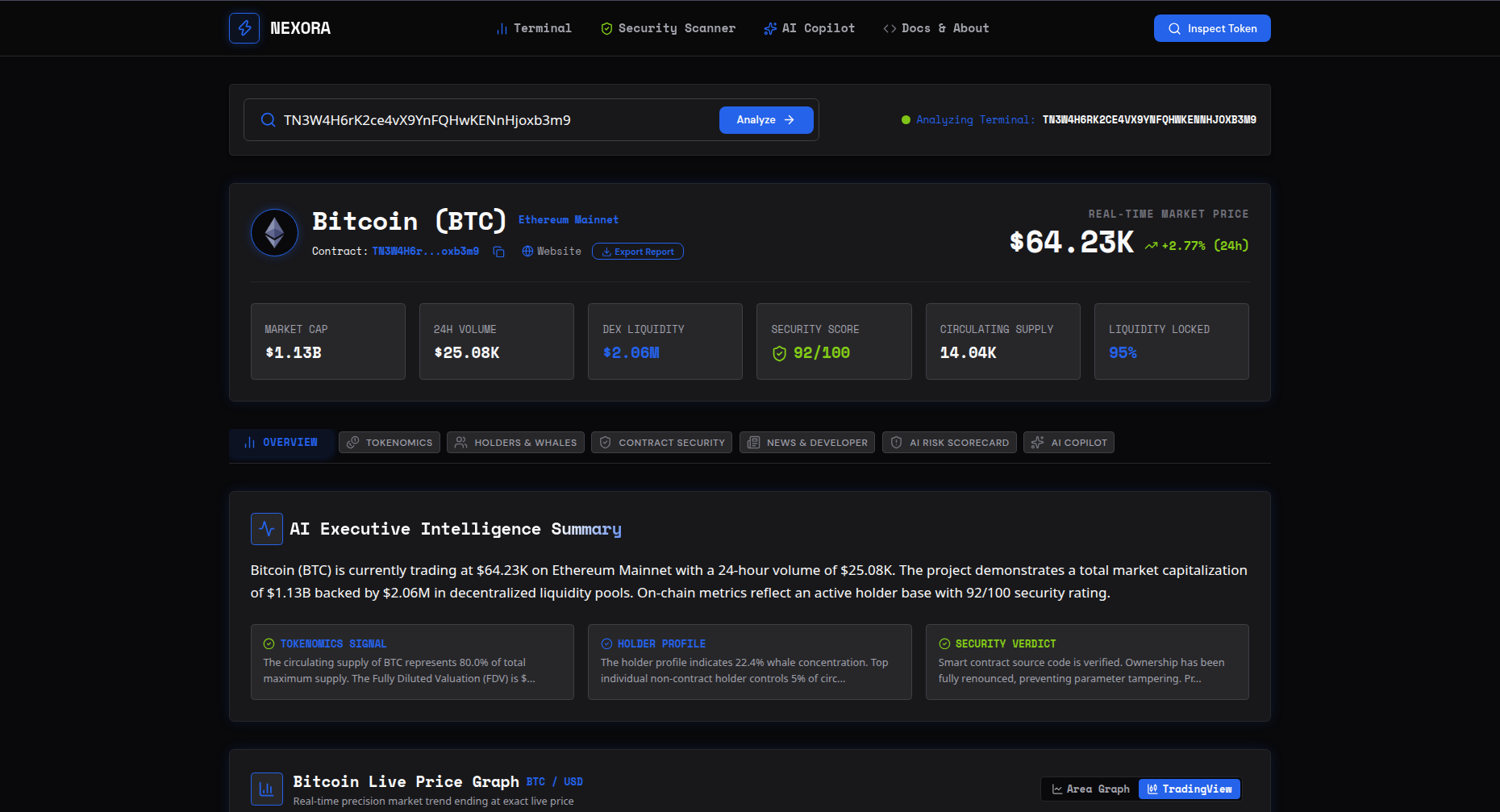
Task: Select the AI Copilot tab below stats
Action: [1069, 443]
